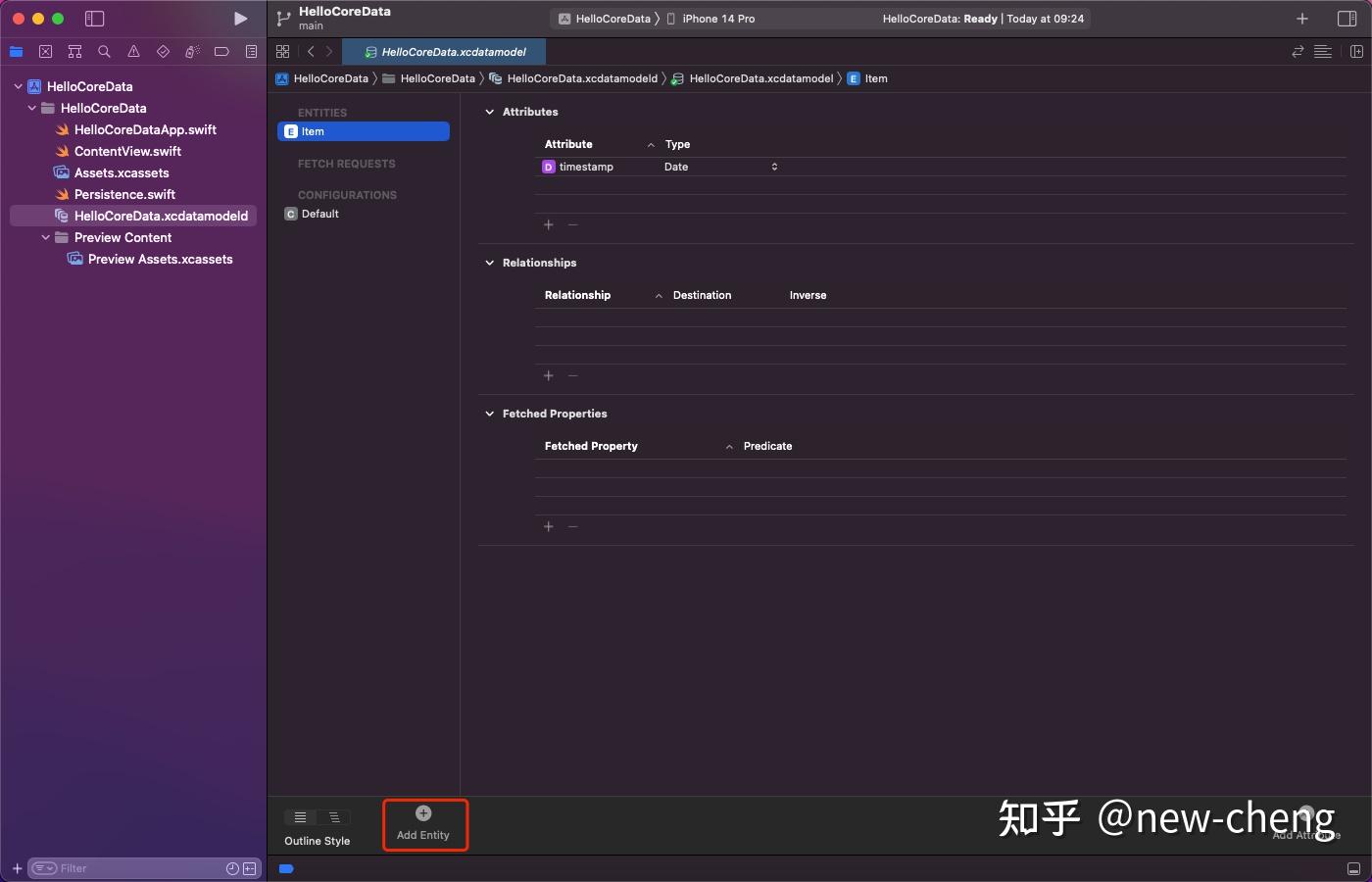Image resolution: width=1372 pixels, height=882 pixels.
Task: Add a new relationship with plus
Action: [549, 375]
